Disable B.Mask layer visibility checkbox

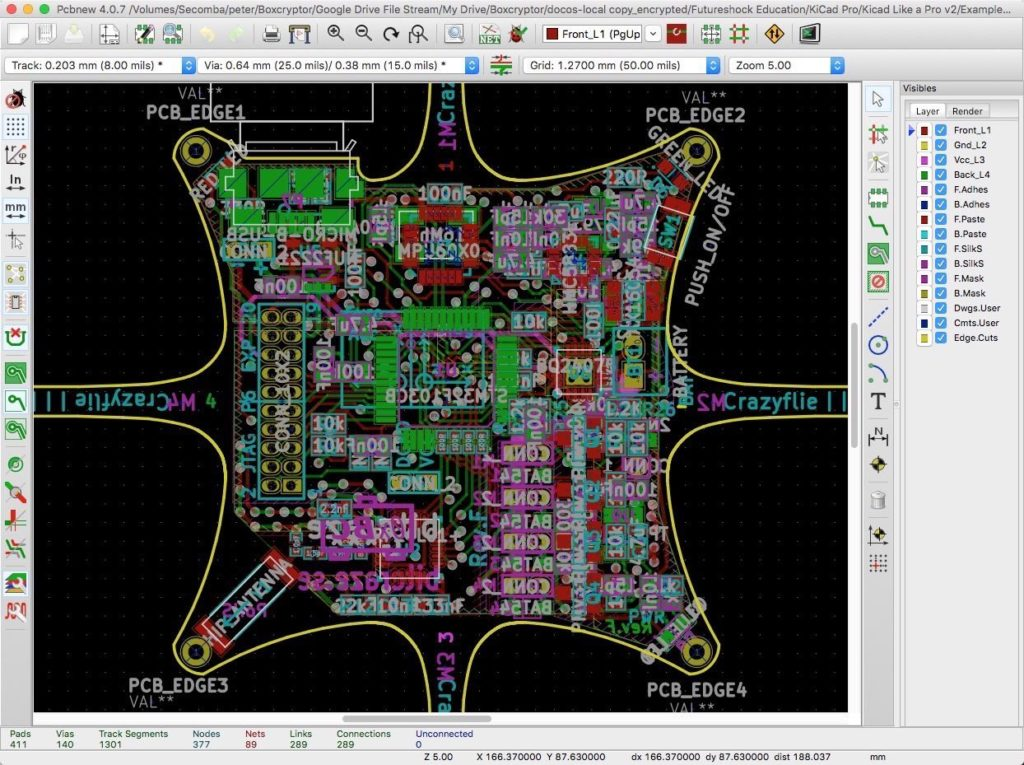(941, 293)
